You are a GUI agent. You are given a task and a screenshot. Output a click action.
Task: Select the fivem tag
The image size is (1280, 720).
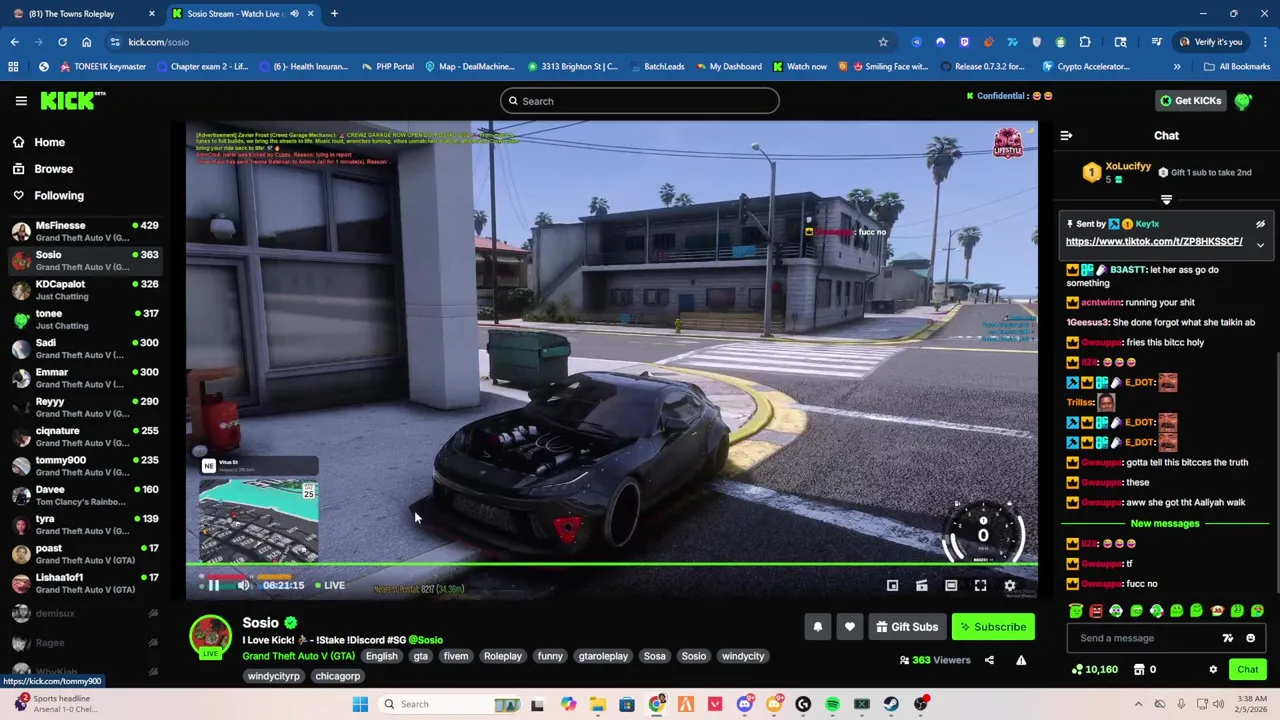[455, 656]
